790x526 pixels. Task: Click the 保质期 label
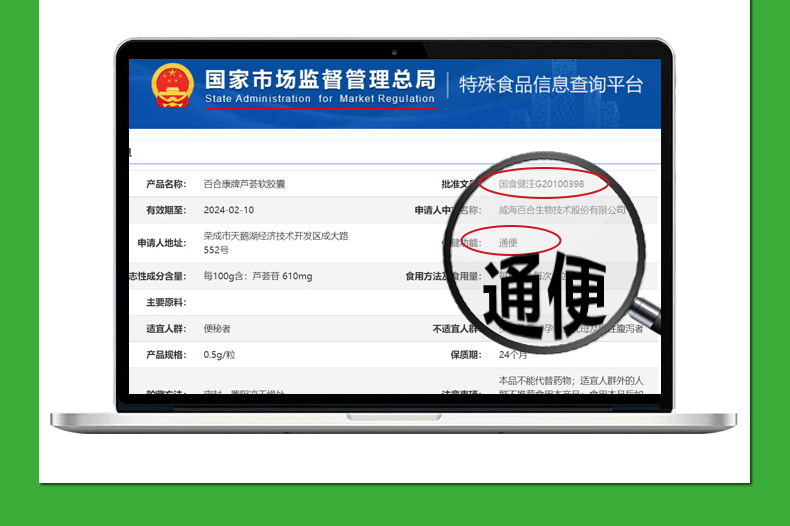click(466, 355)
